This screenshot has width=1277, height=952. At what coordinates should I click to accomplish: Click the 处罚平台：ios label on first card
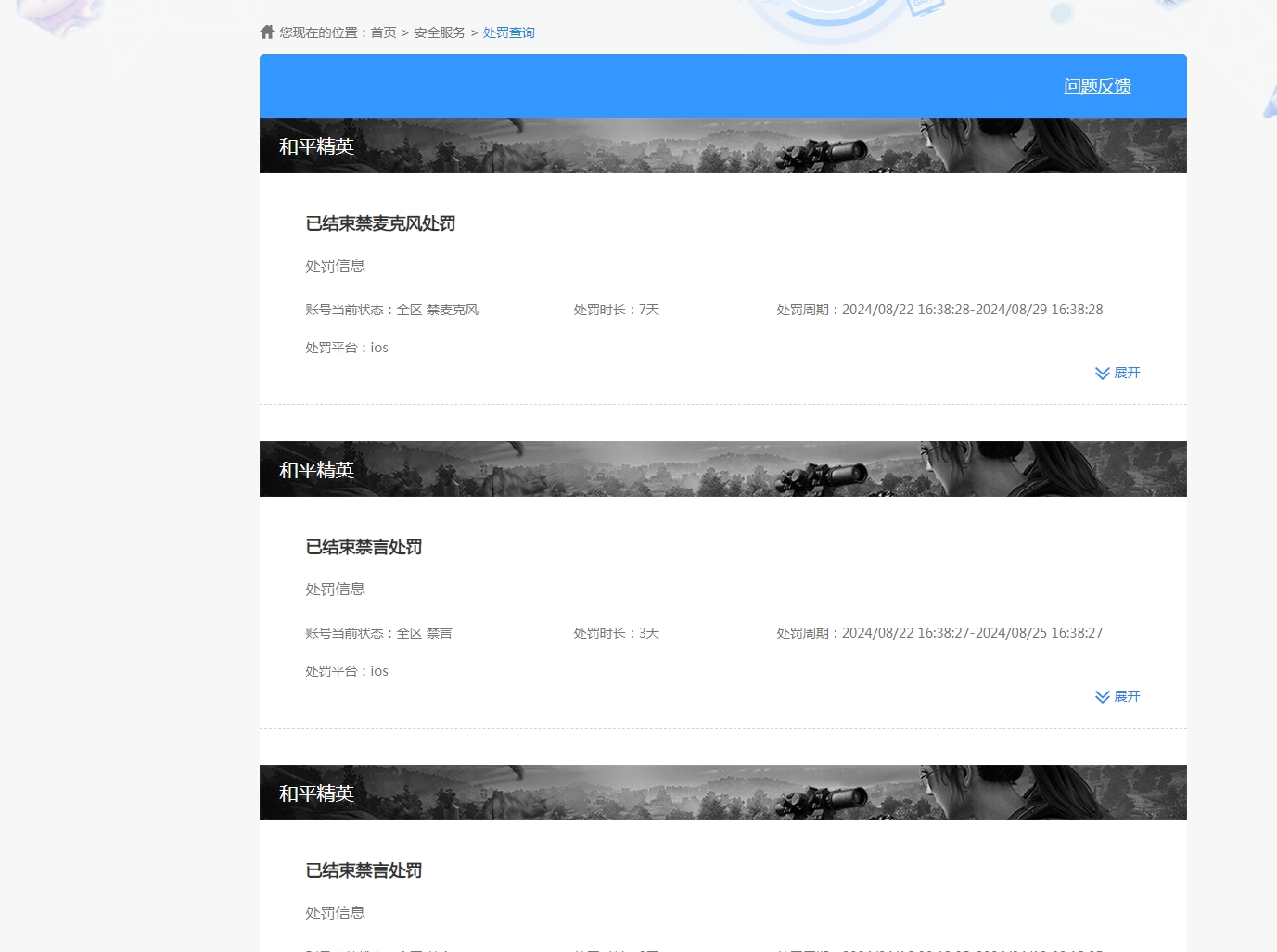[x=347, y=347]
